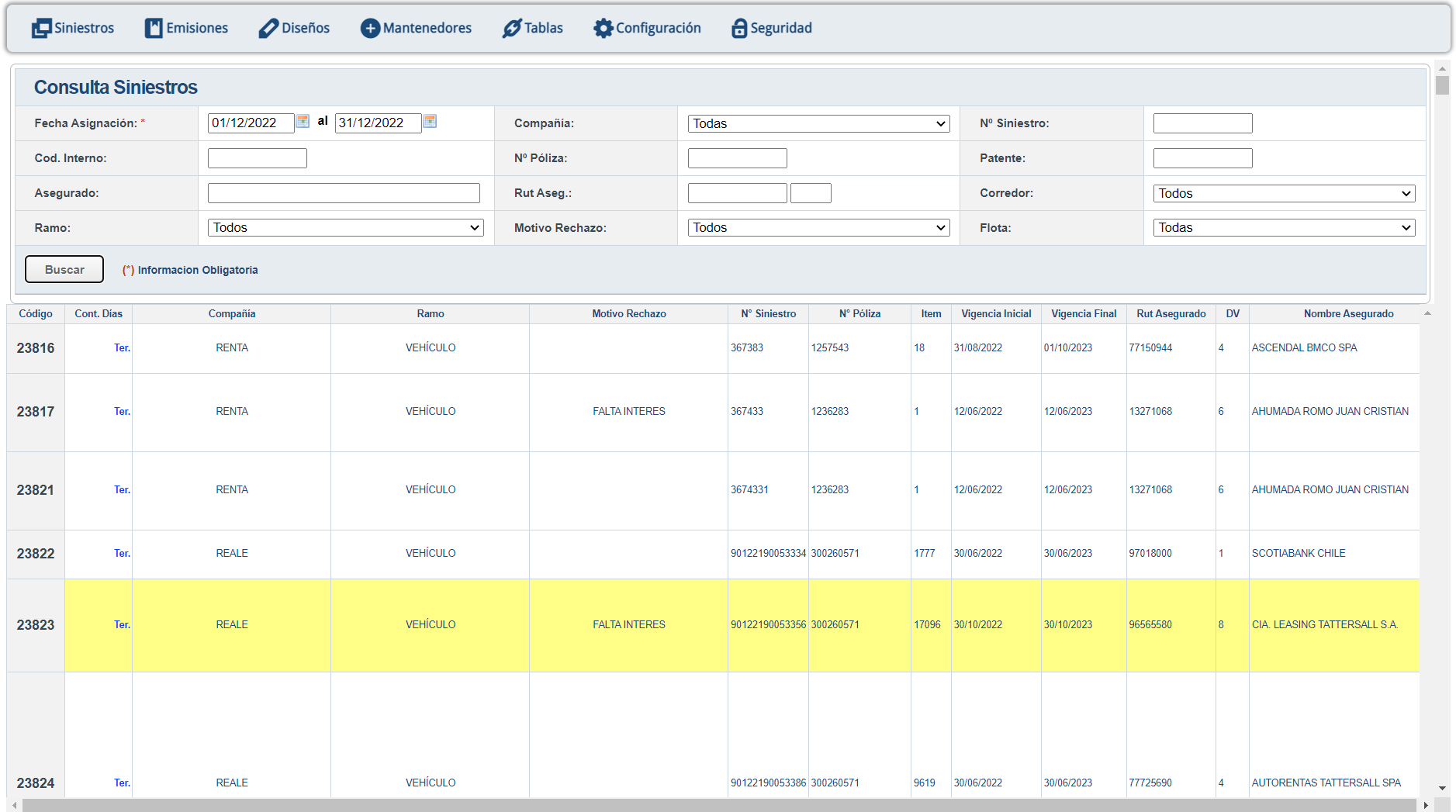This screenshot has width=1456, height=812.
Task: Click the Ter. link in highlighted row 23823
Action: 122,625
